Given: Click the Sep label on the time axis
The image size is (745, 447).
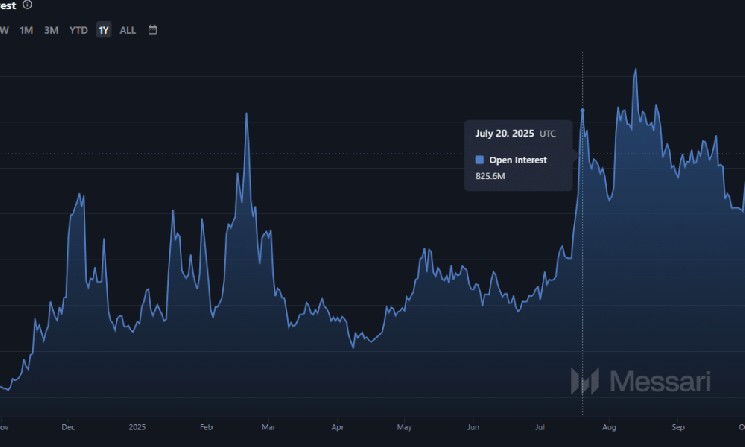Looking at the screenshot, I should click(677, 426).
